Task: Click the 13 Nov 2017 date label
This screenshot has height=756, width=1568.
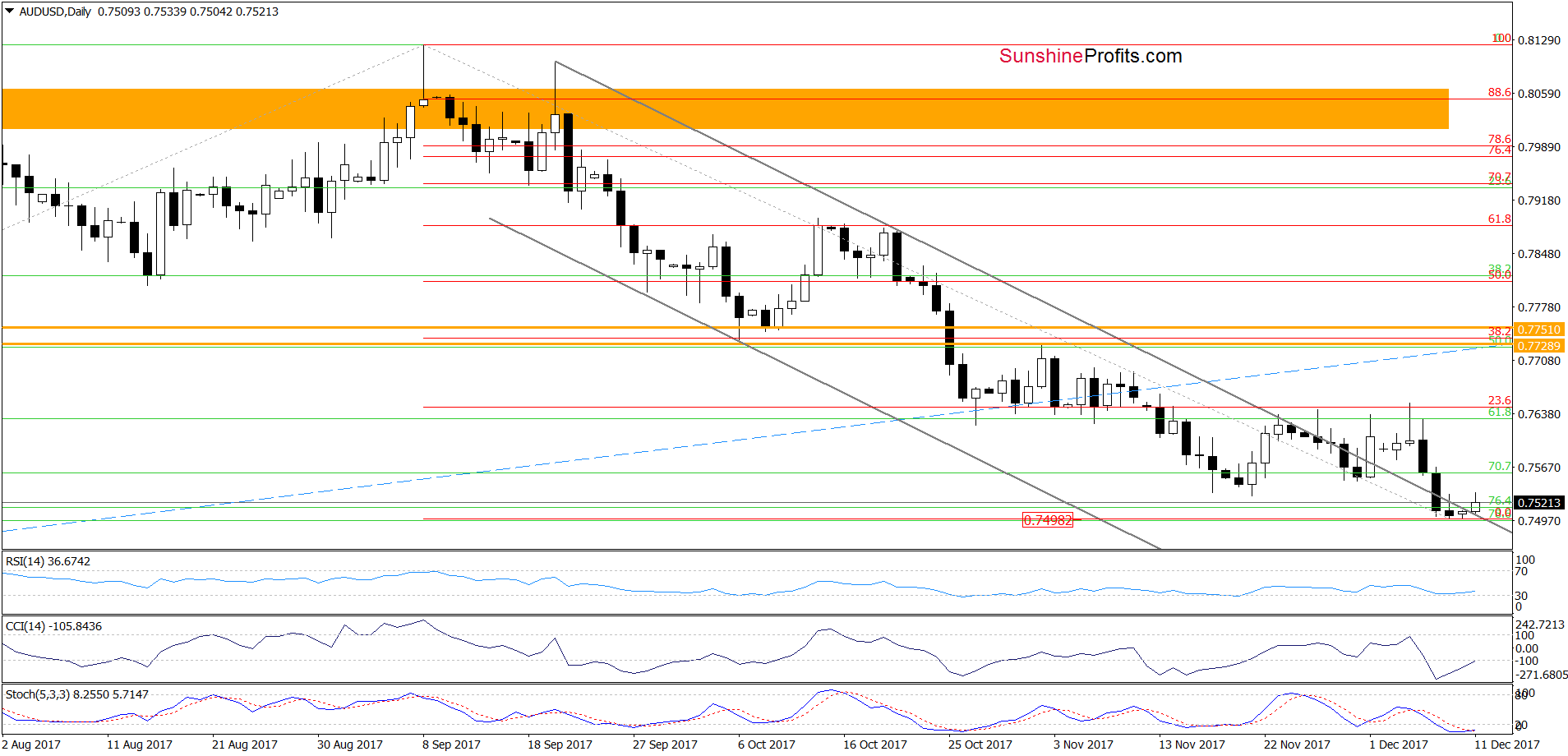Action: click(x=1192, y=744)
